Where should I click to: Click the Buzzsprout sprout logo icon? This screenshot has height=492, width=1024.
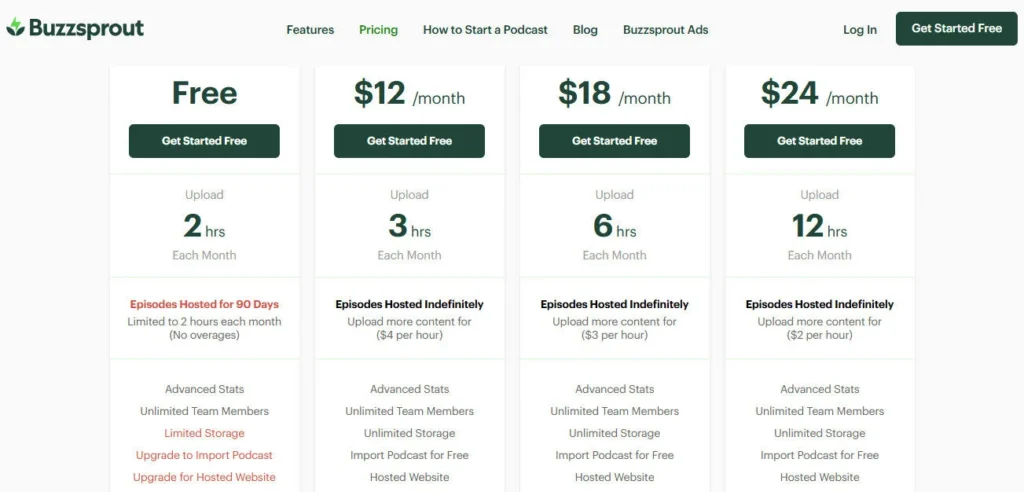point(16,28)
